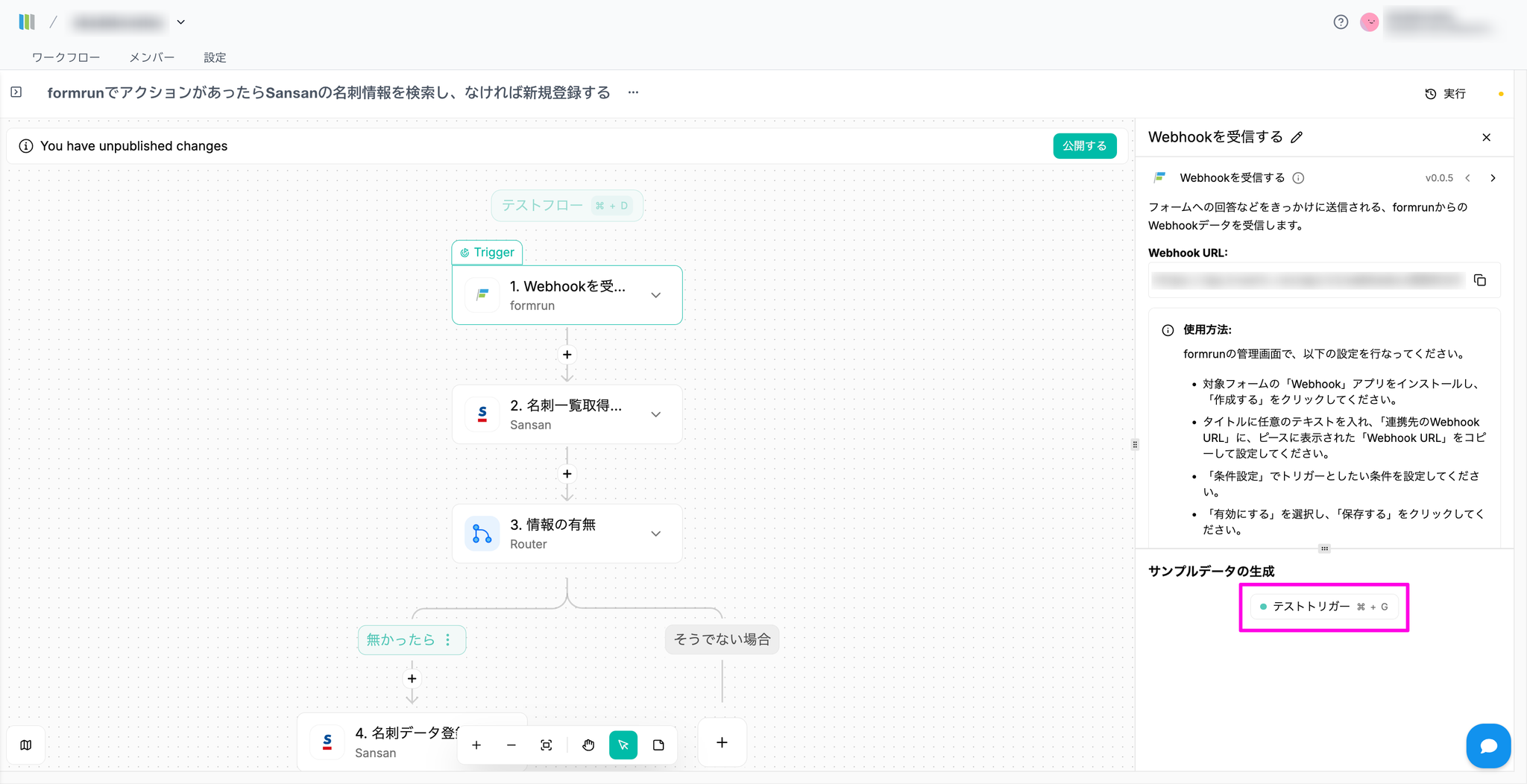Click the horizontal divider handle above サンプルデータの生成
This screenshot has height=784, width=1527.
click(1324, 549)
